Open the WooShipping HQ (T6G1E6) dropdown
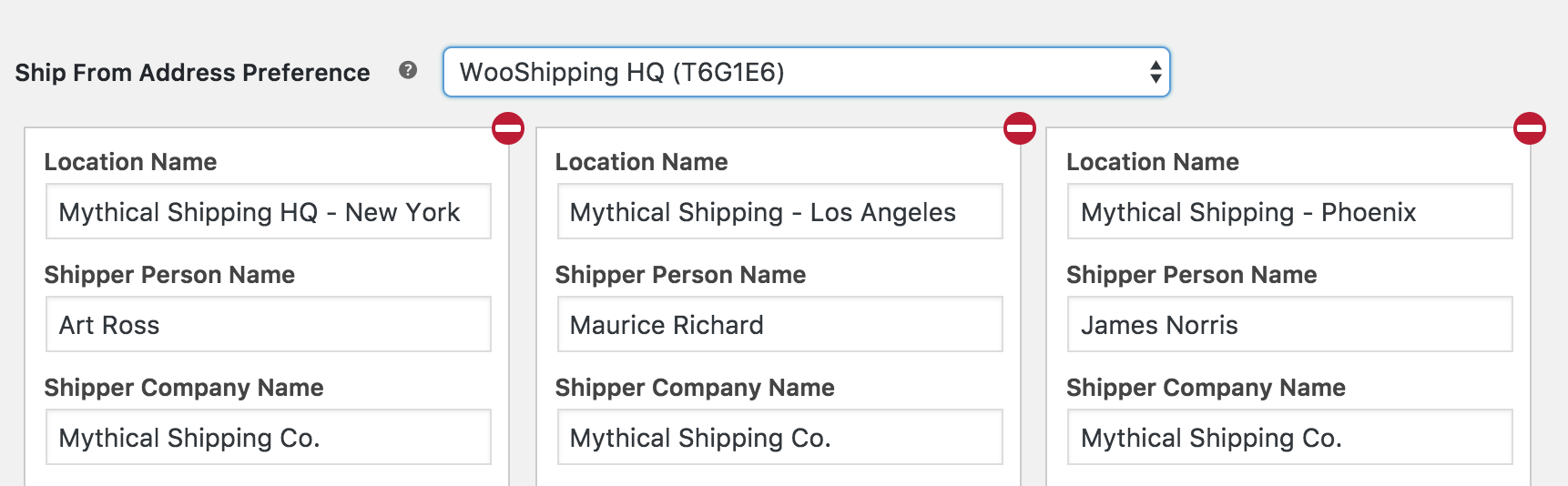The image size is (1568, 486). coord(806,72)
